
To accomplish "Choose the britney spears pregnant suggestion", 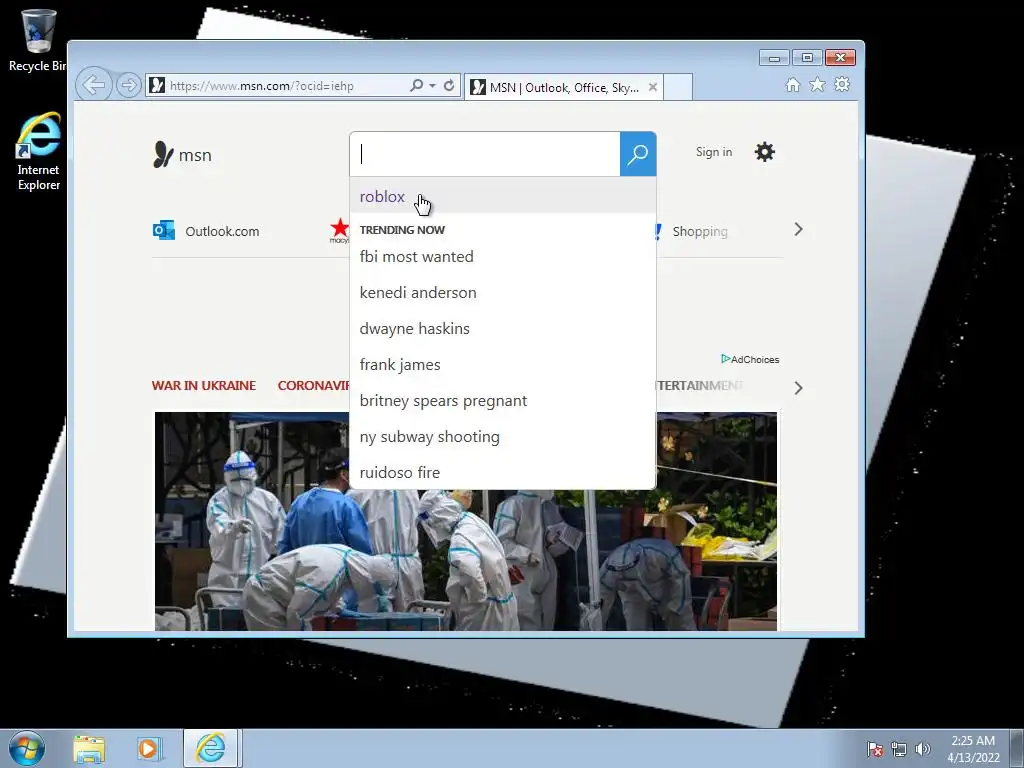I will [x=503, y=400].
